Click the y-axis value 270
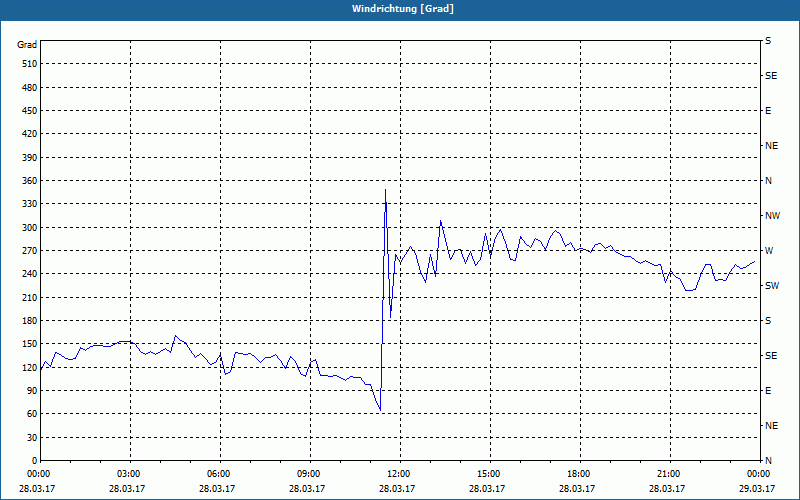This screenshot has height=500, width=800. click(30, 251)
